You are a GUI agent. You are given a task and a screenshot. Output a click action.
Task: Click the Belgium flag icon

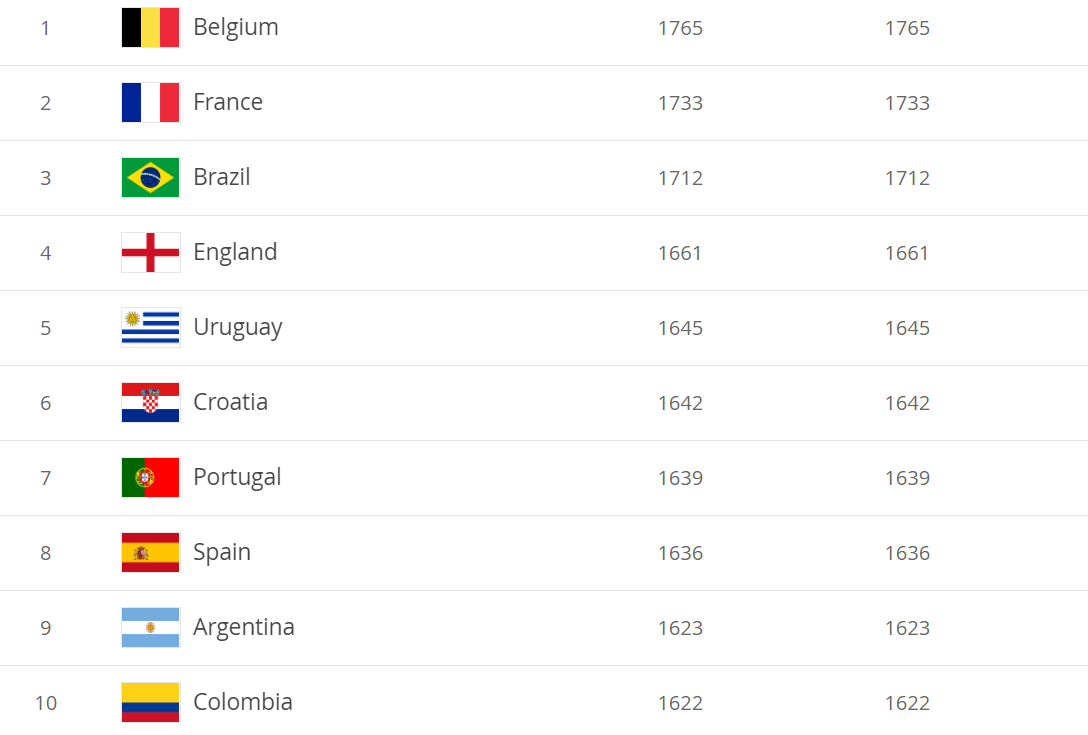click(x=151, y=28)
